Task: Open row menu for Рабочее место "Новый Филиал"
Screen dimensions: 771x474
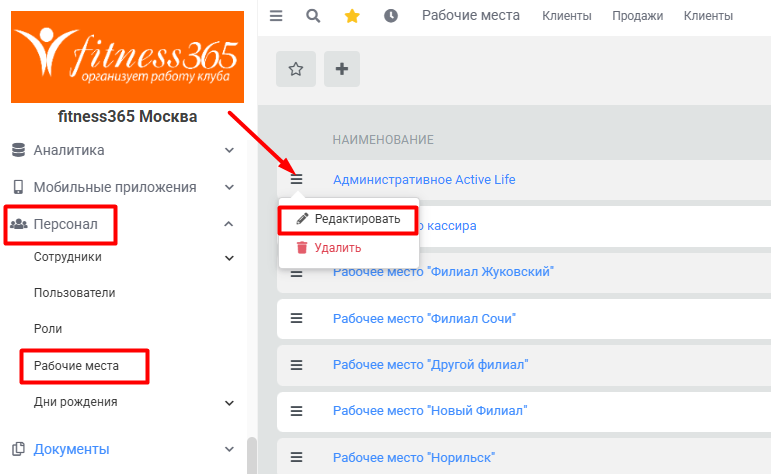Action: point(297,411)
